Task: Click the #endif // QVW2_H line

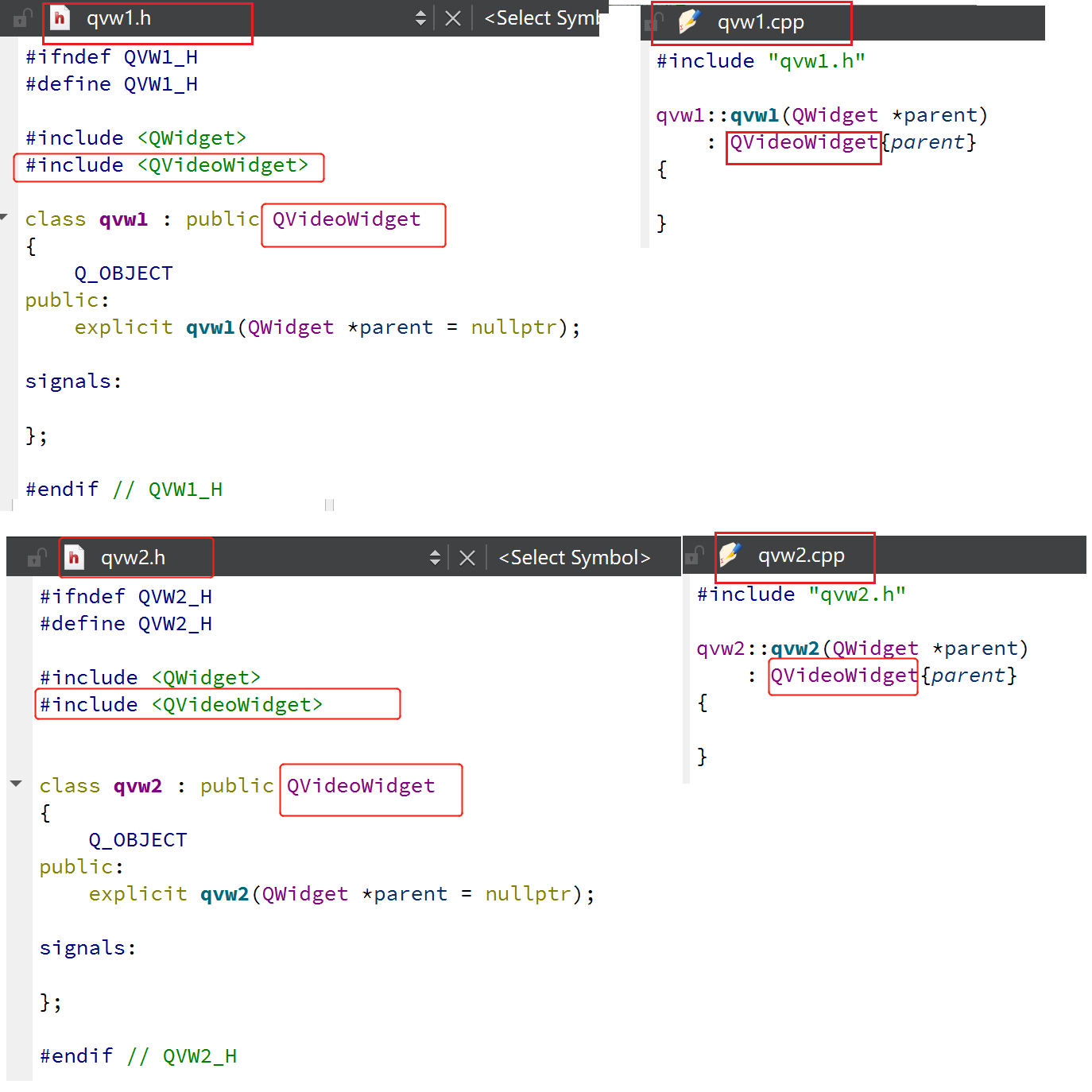Action: pos(138,1056)
